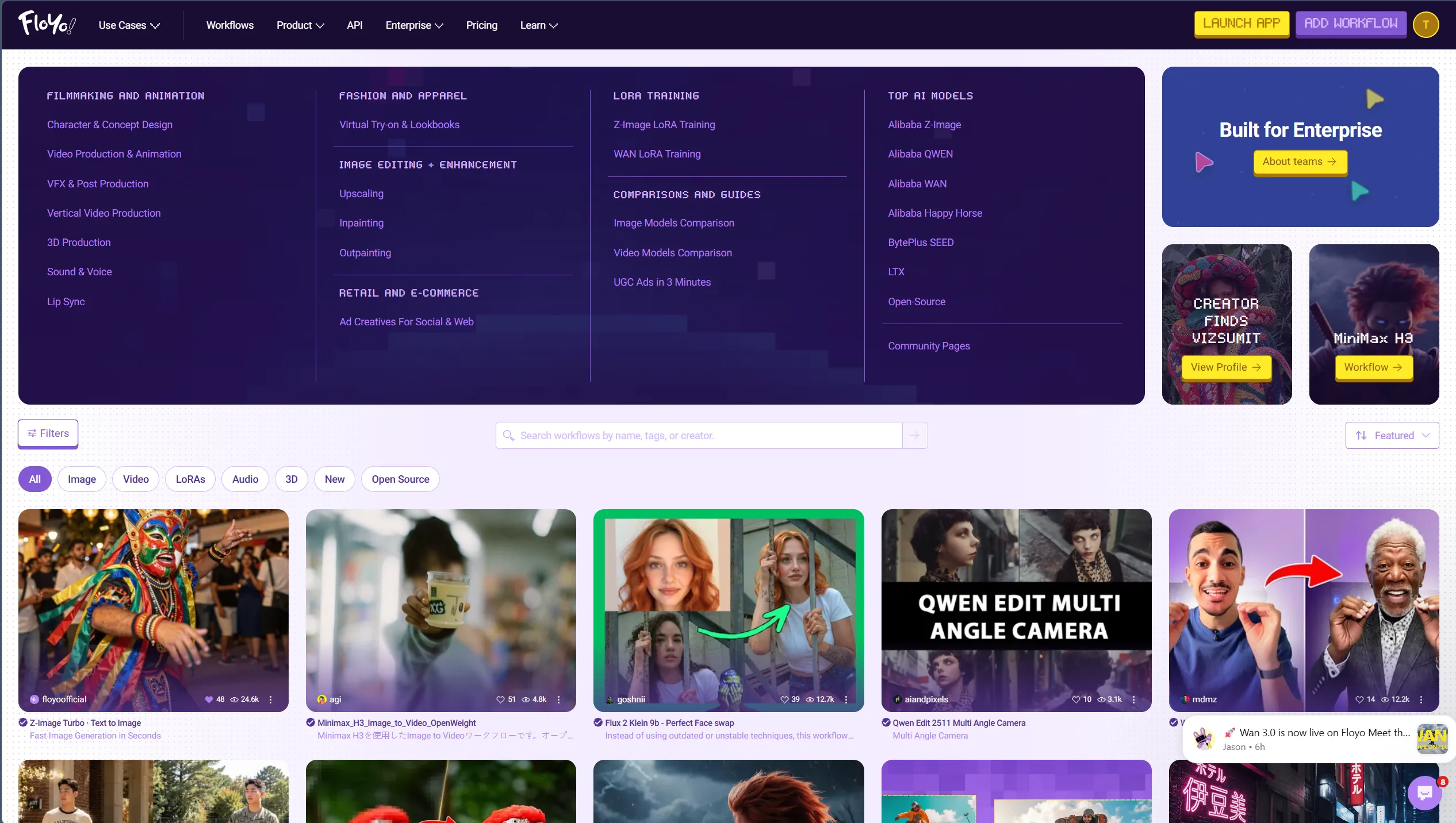Filter workflows by 3D

pyautogui.click(x=292, y=479)
